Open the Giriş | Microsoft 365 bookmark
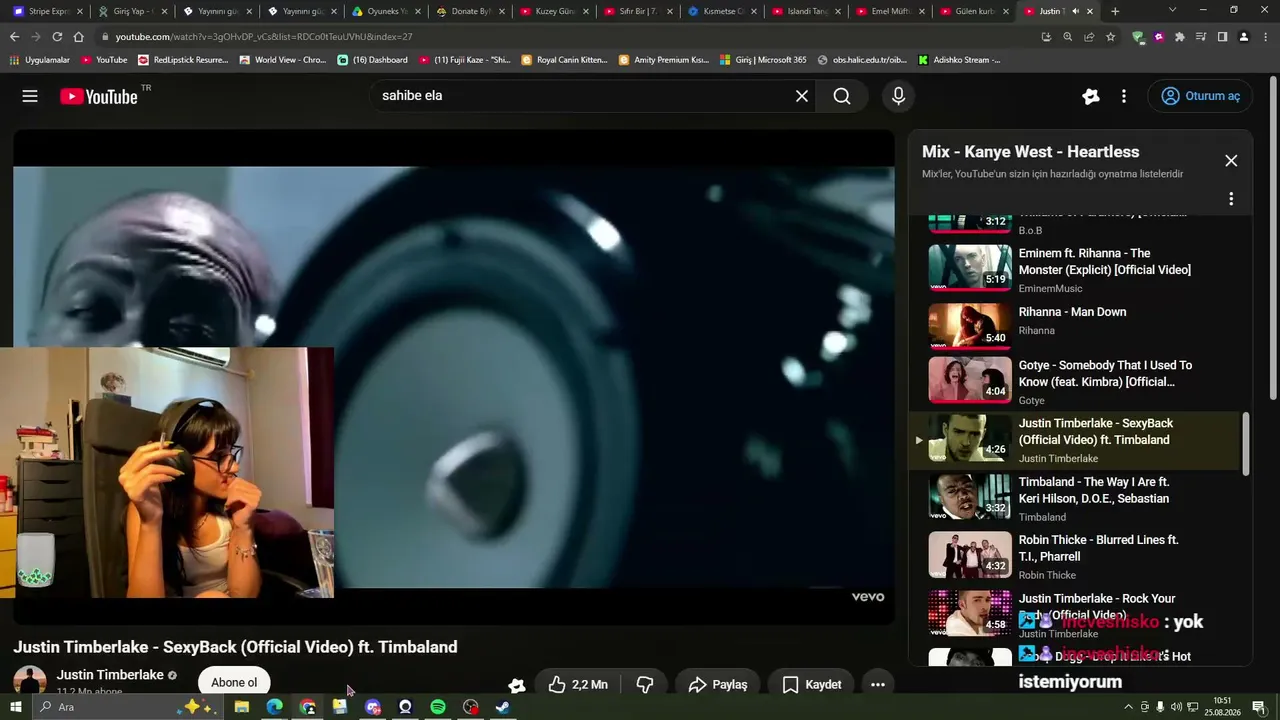 [762, 60]
